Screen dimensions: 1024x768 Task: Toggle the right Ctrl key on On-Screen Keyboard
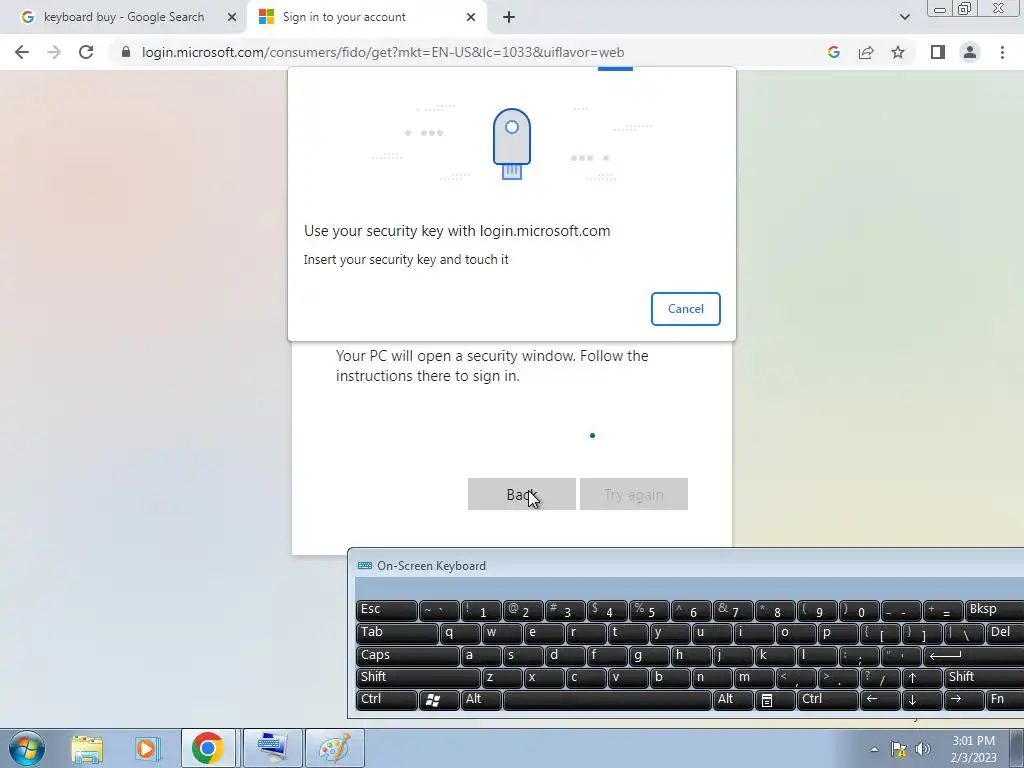[x=827, y=700]
